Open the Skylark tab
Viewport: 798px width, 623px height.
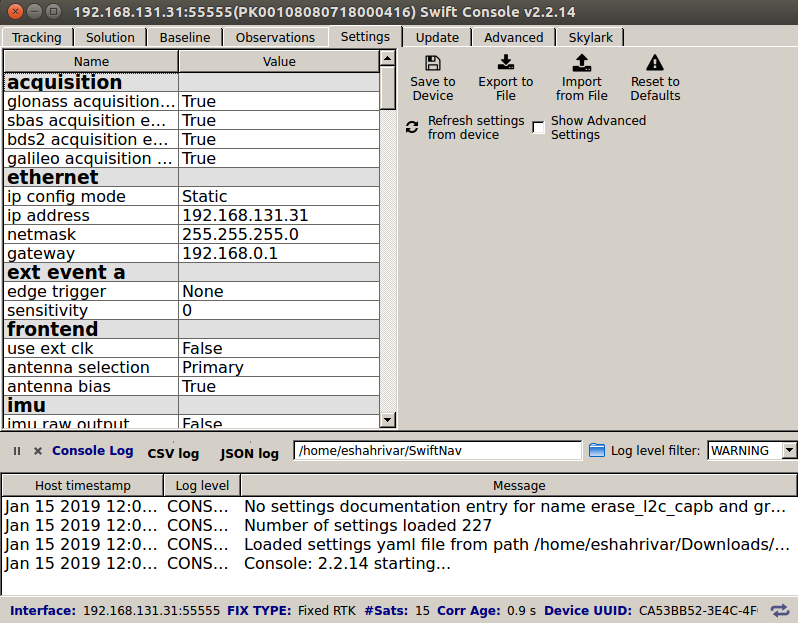point(590,37)
